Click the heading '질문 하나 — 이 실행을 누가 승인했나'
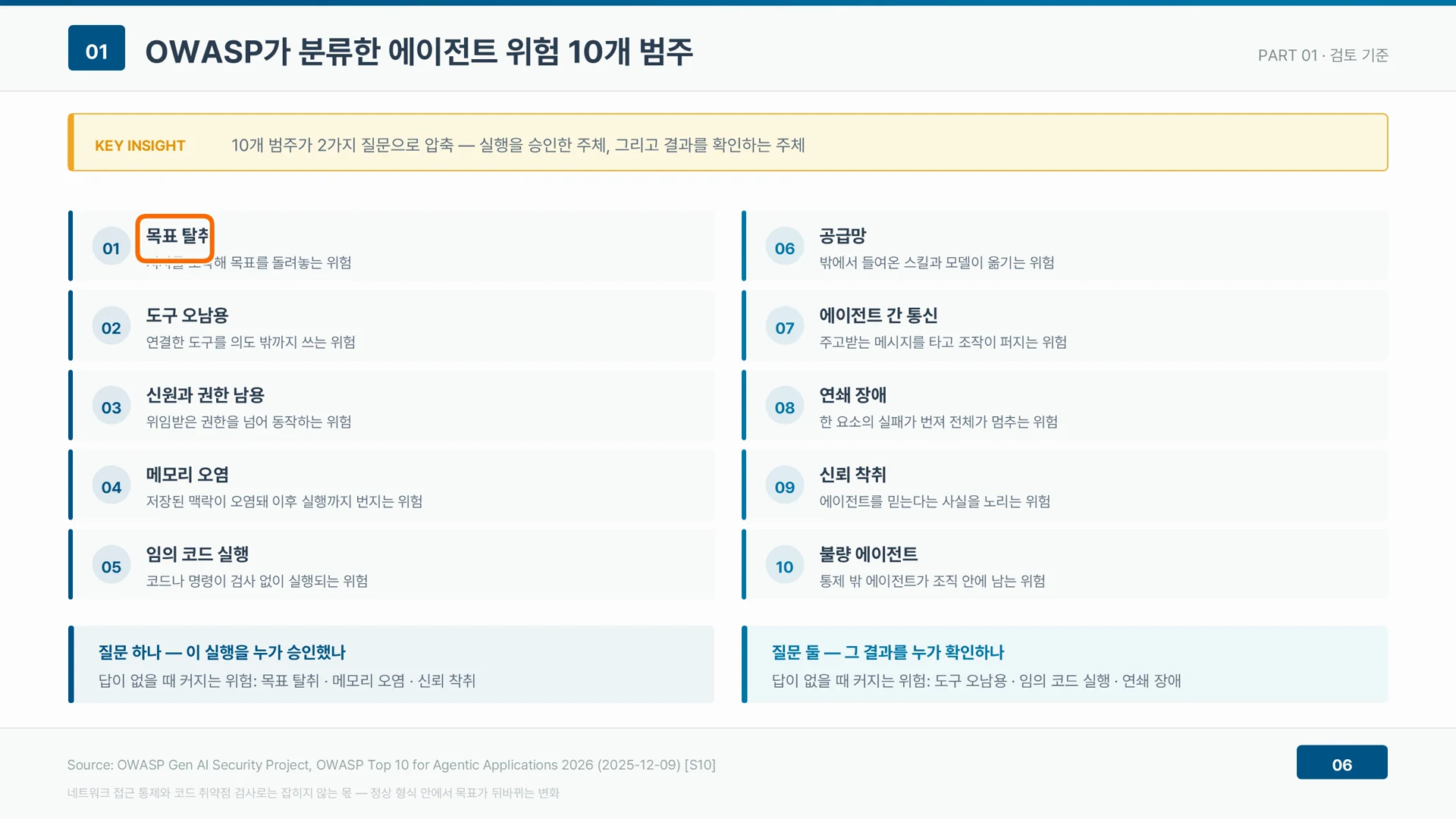 221,652
